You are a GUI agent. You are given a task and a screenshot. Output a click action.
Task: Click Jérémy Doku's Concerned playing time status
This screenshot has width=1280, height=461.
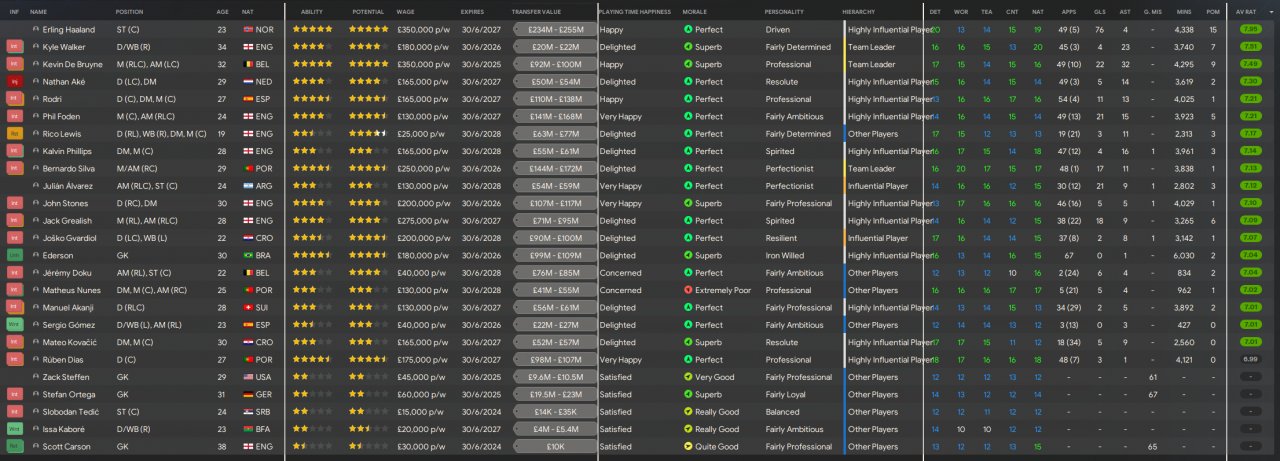pos(622,273)
